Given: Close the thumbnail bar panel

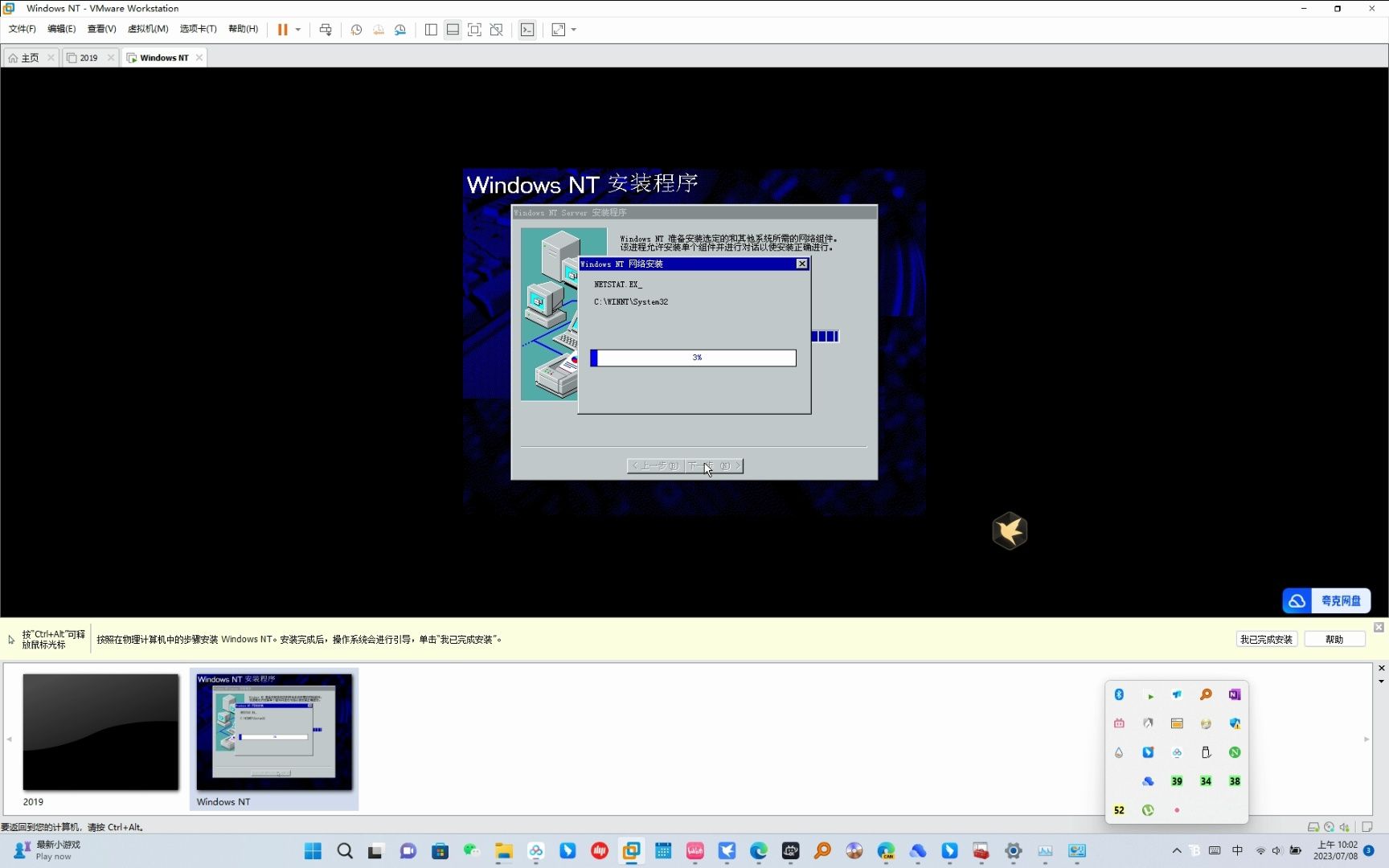Looking at the screenshot, I should (1382, 669).
